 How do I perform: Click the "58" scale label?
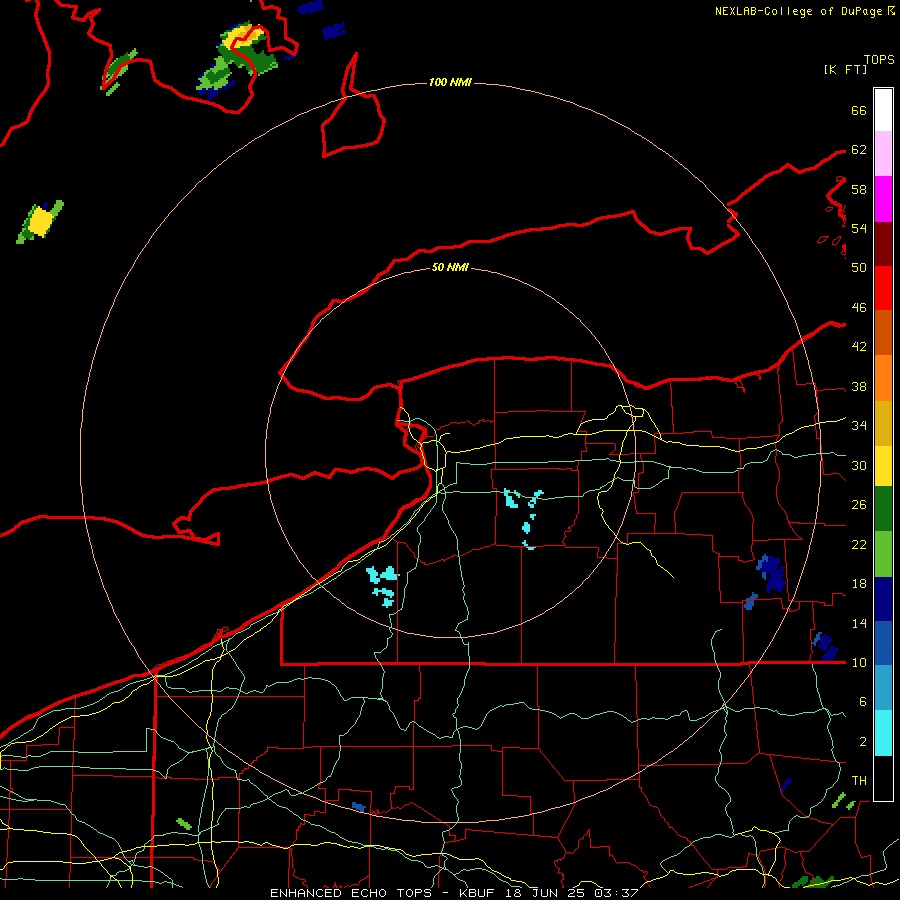(859, 189)
